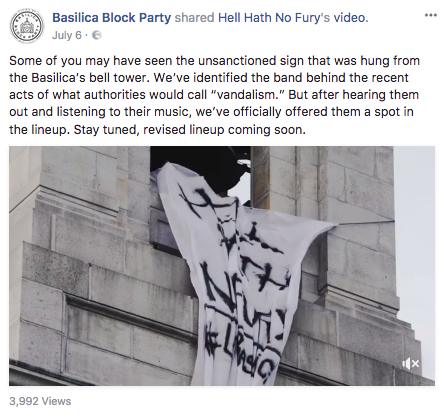Play the shared bell tower video
This screenshot has width=443, height=415.
(x=222, y=266)
